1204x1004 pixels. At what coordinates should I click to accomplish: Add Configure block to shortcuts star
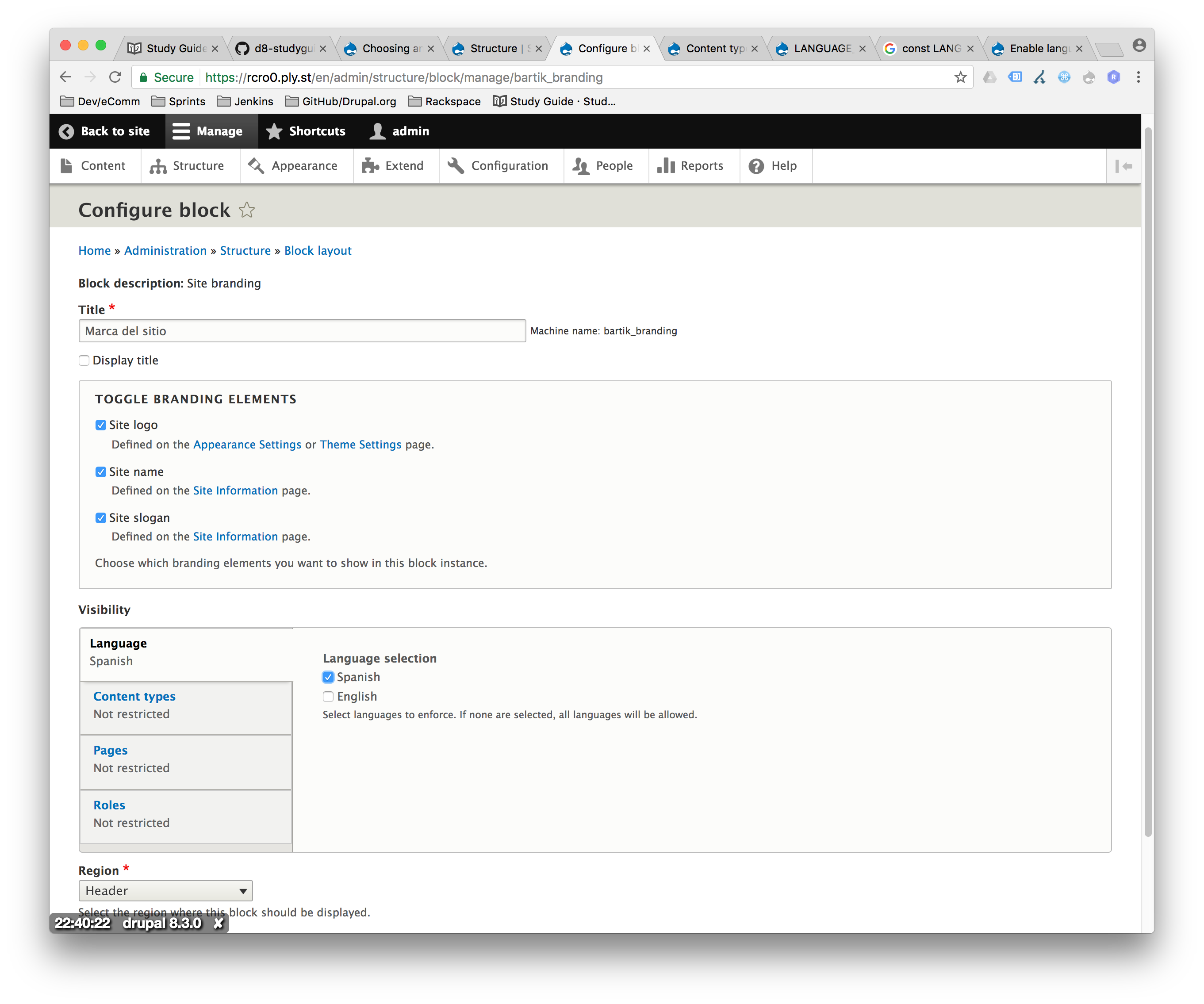246,210
